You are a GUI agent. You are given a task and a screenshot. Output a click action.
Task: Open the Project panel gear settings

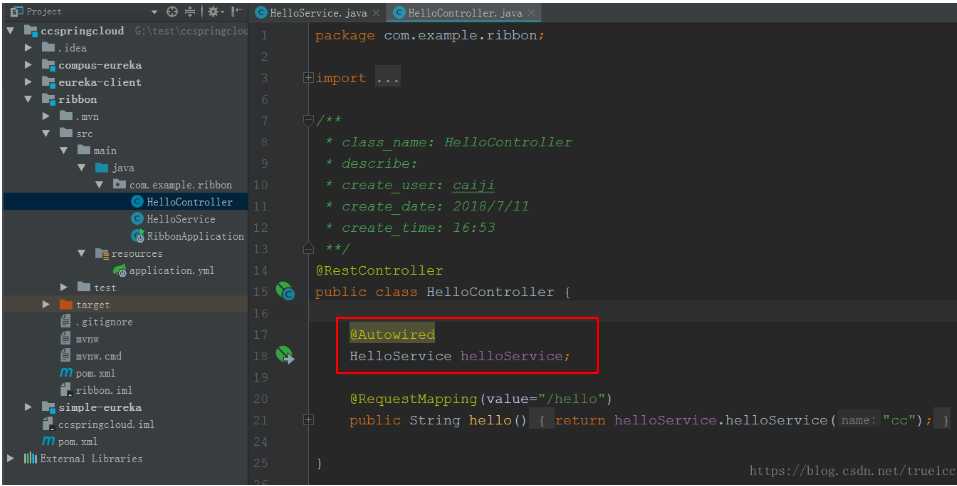tap(213, 12)
